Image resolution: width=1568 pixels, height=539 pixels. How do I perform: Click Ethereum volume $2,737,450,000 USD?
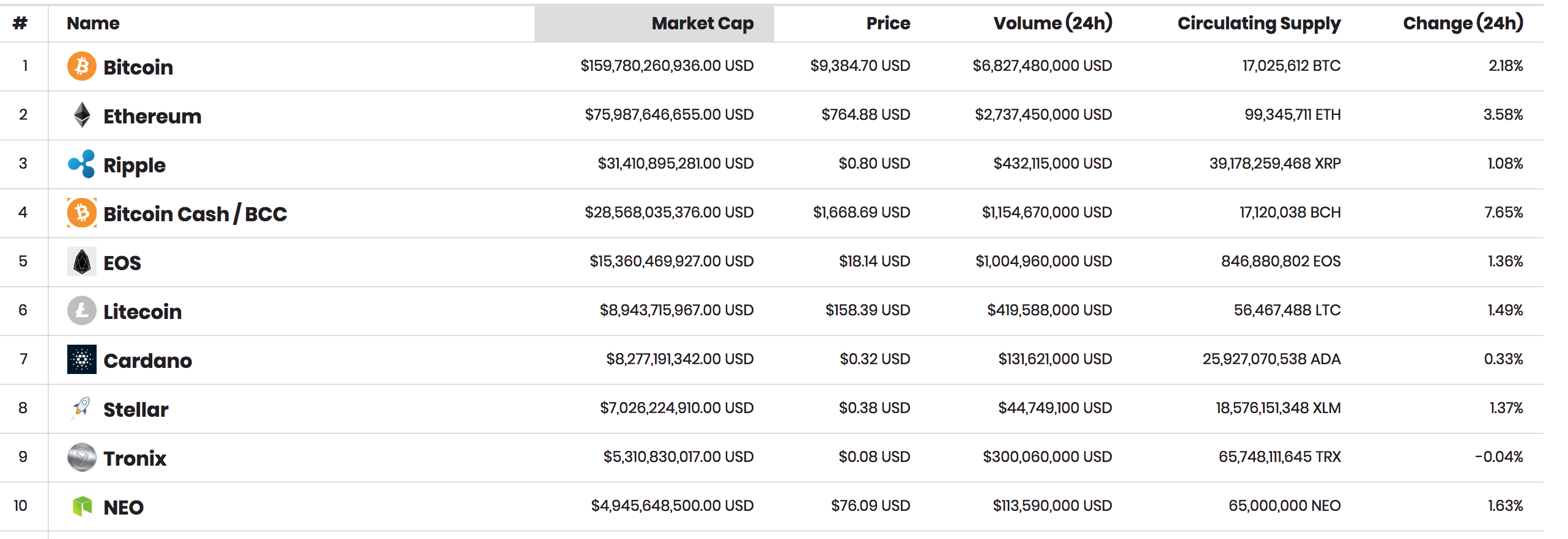(1043, 114)
